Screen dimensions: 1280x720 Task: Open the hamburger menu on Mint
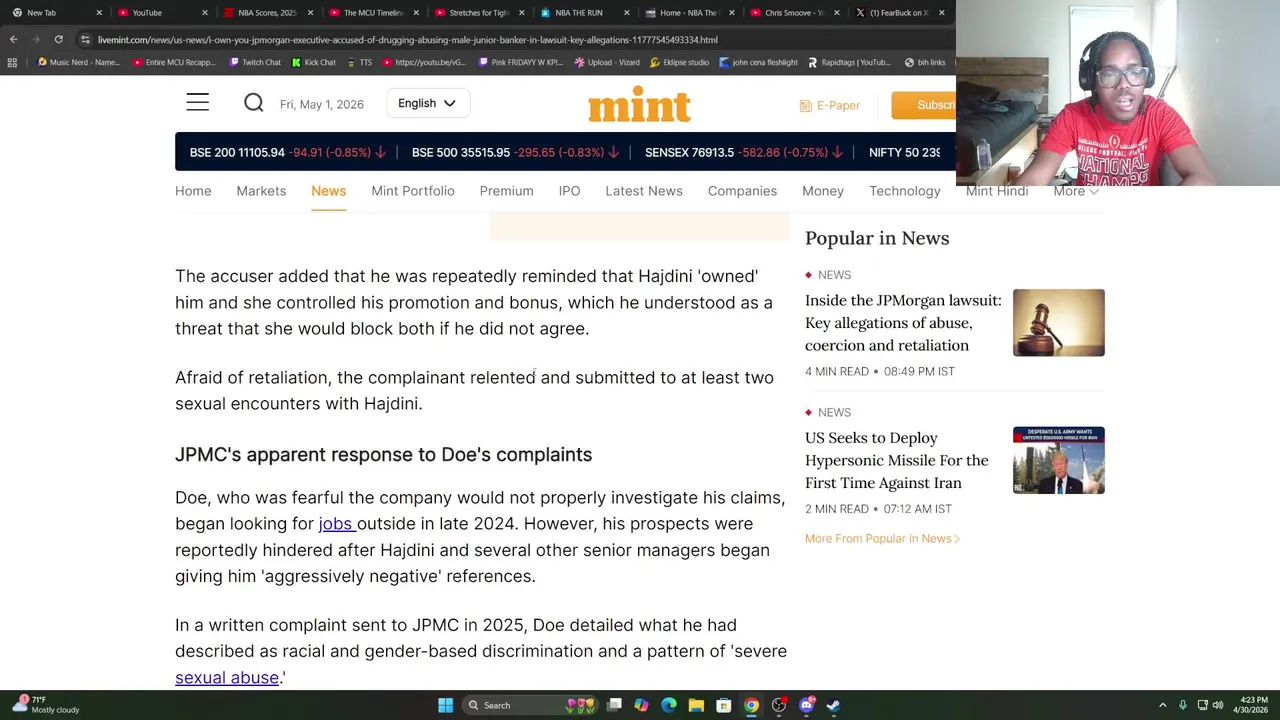tap(197, 103)
